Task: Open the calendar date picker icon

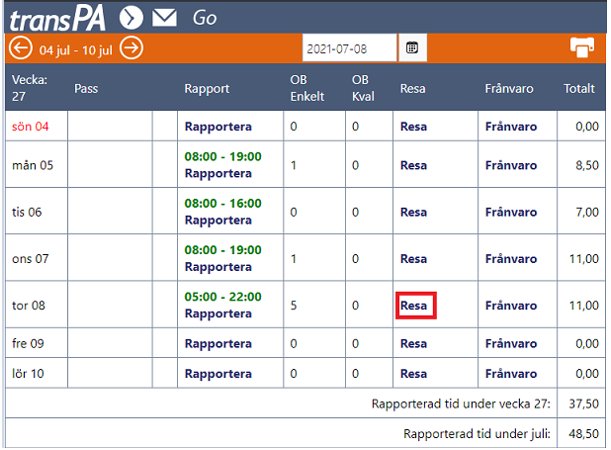Action: pos(412,48)
